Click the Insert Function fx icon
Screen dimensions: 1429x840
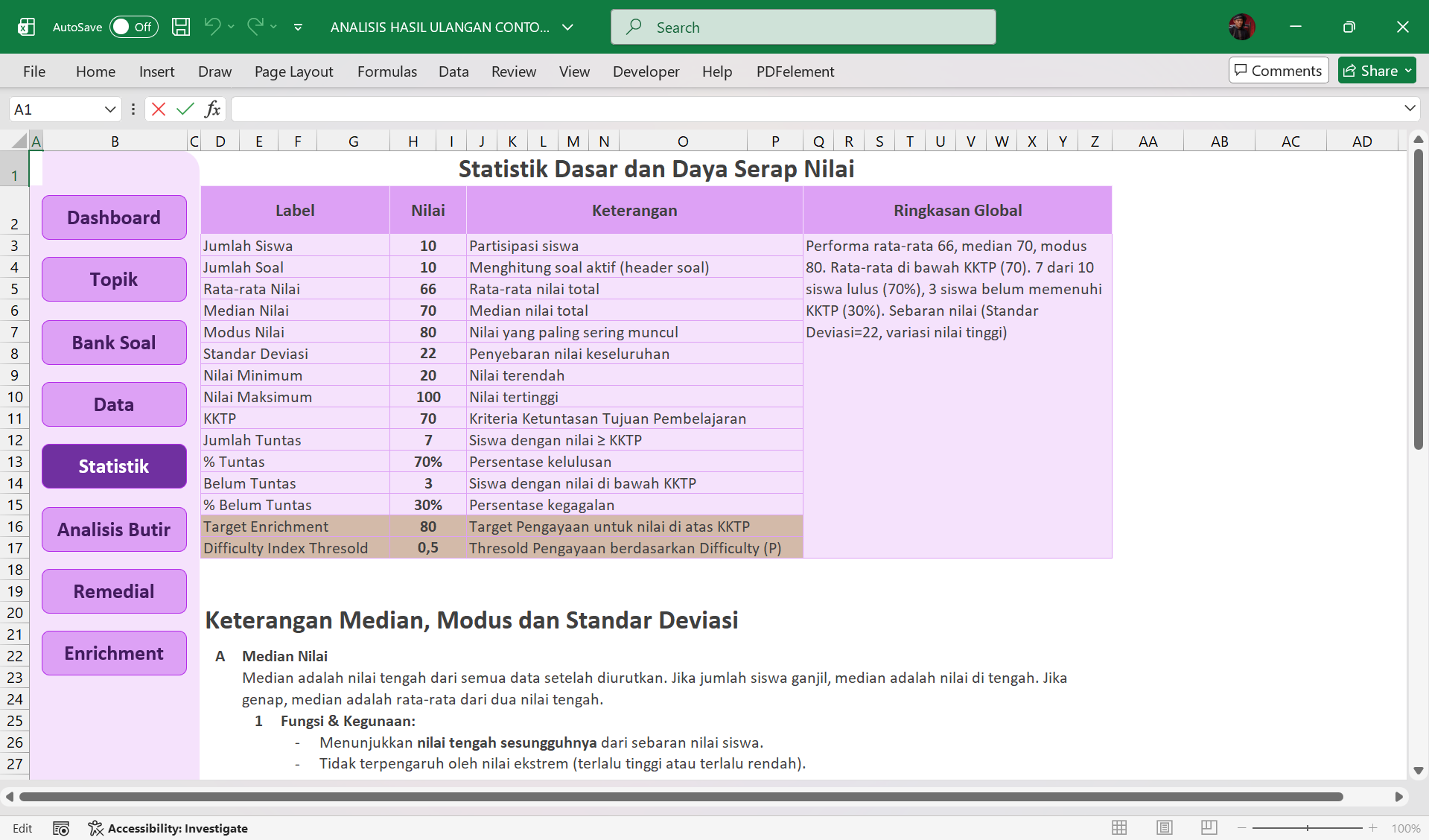pos(212,109)
